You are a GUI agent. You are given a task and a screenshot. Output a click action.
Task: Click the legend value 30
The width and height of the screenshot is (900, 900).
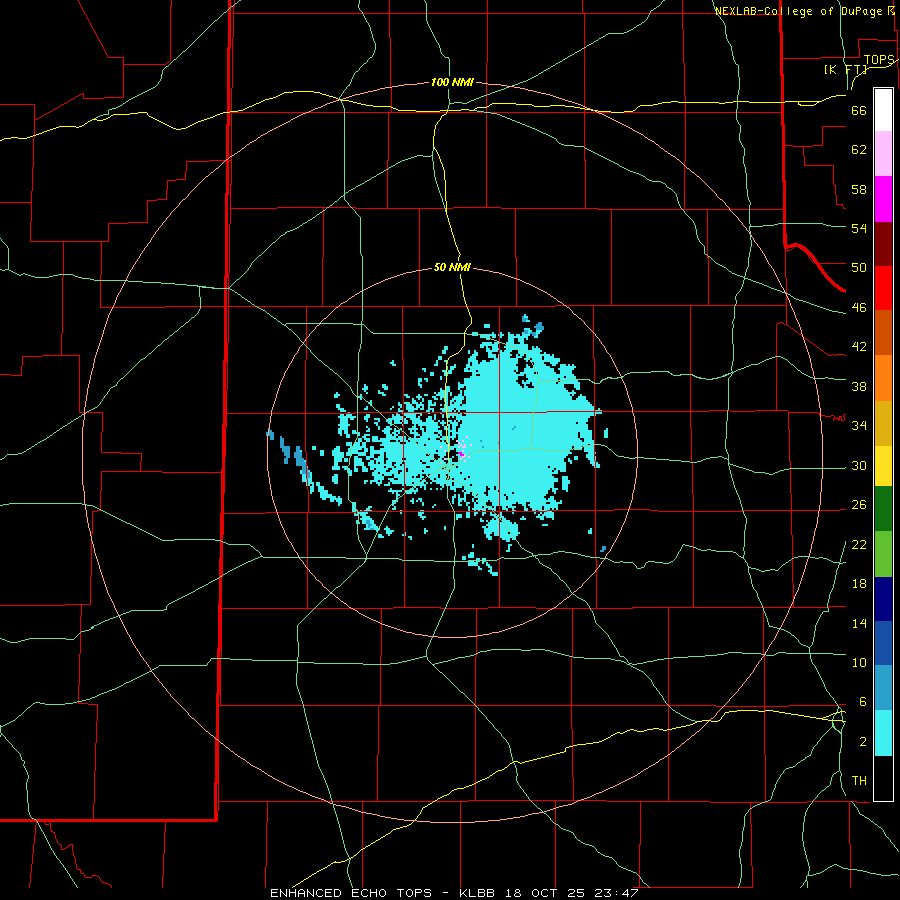click(x=859, y=465)
